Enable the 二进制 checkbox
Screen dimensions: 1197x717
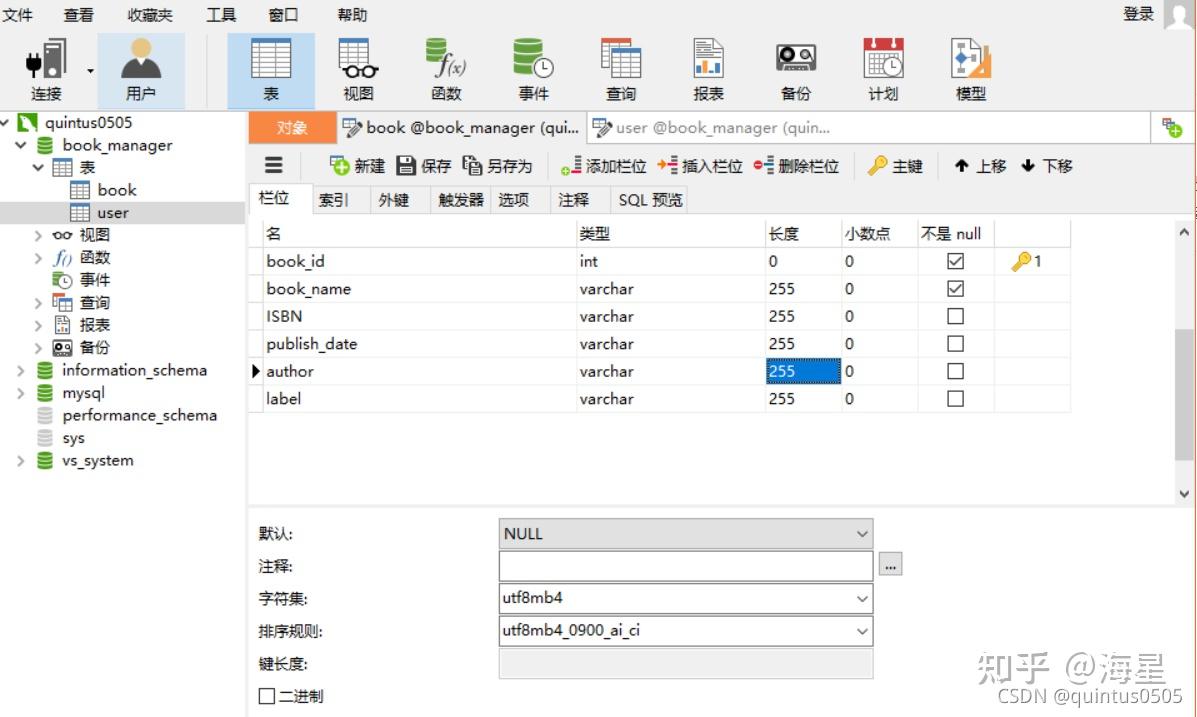click(266, 696)
